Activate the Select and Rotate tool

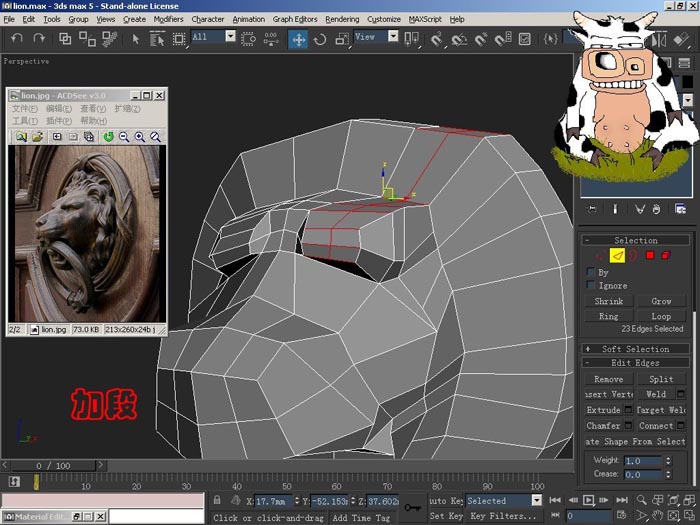click(x=320, y=39)
